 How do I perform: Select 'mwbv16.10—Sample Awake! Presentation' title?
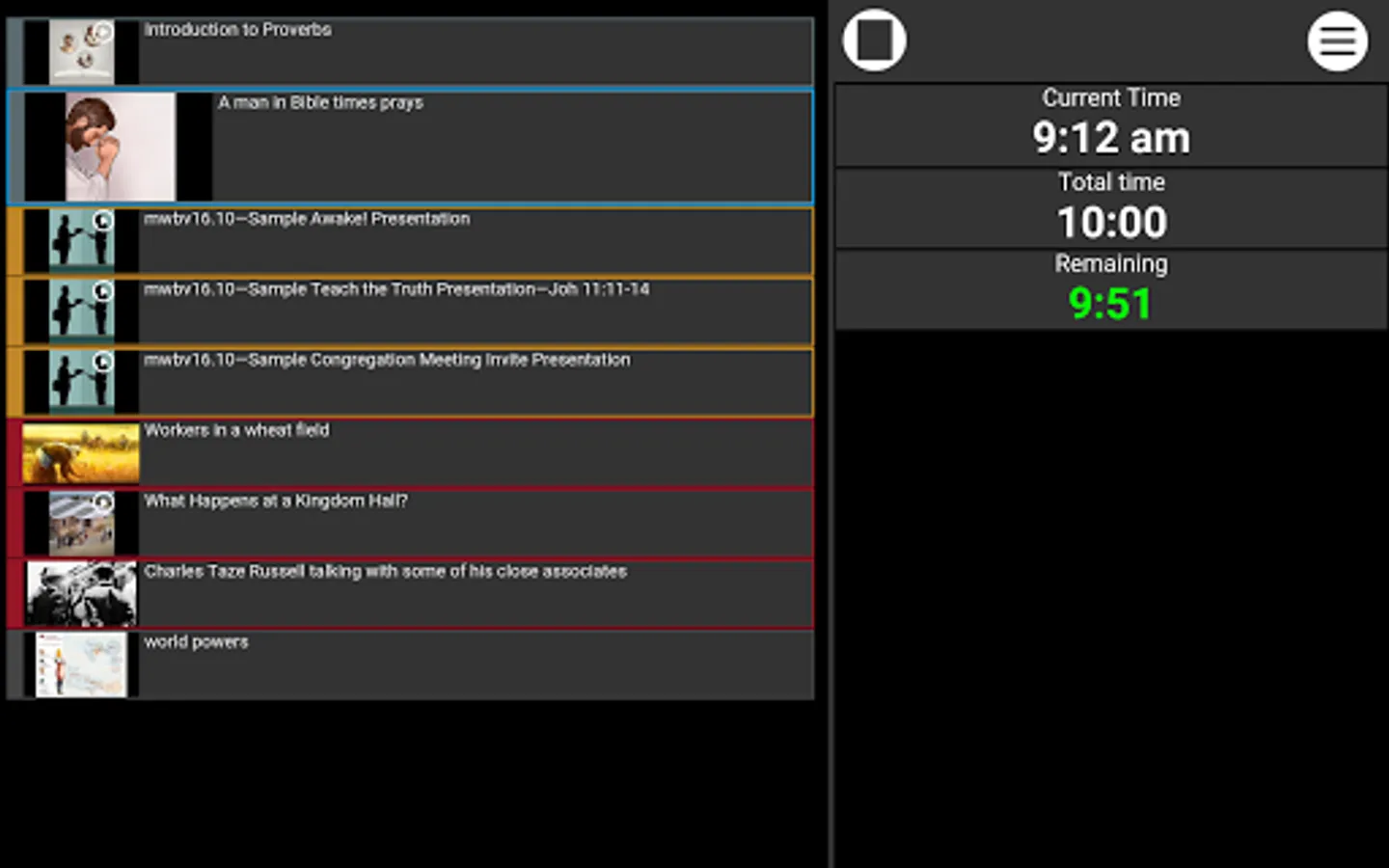pos(307,219)
